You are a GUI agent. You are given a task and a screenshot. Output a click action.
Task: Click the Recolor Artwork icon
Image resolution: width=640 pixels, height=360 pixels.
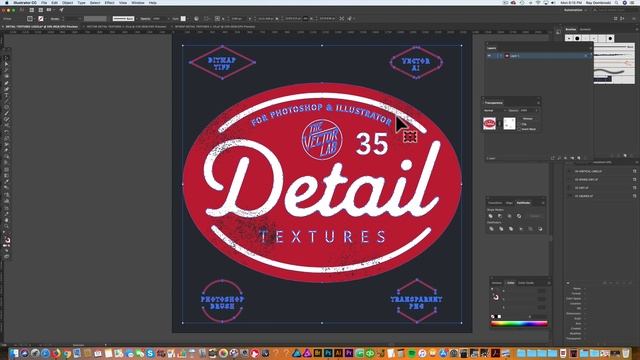(x=196, y=18)
